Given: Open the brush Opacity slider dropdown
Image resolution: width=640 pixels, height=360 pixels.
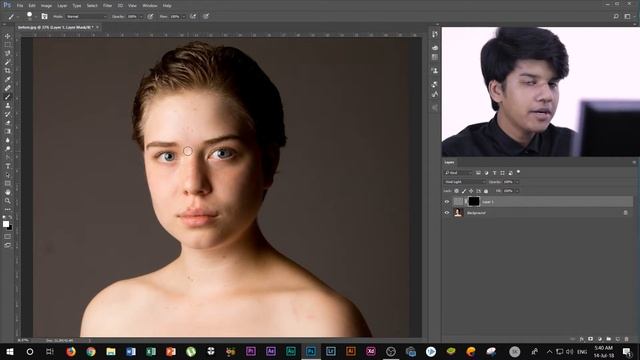Looking at the screenshot, I should click(141, 17).
